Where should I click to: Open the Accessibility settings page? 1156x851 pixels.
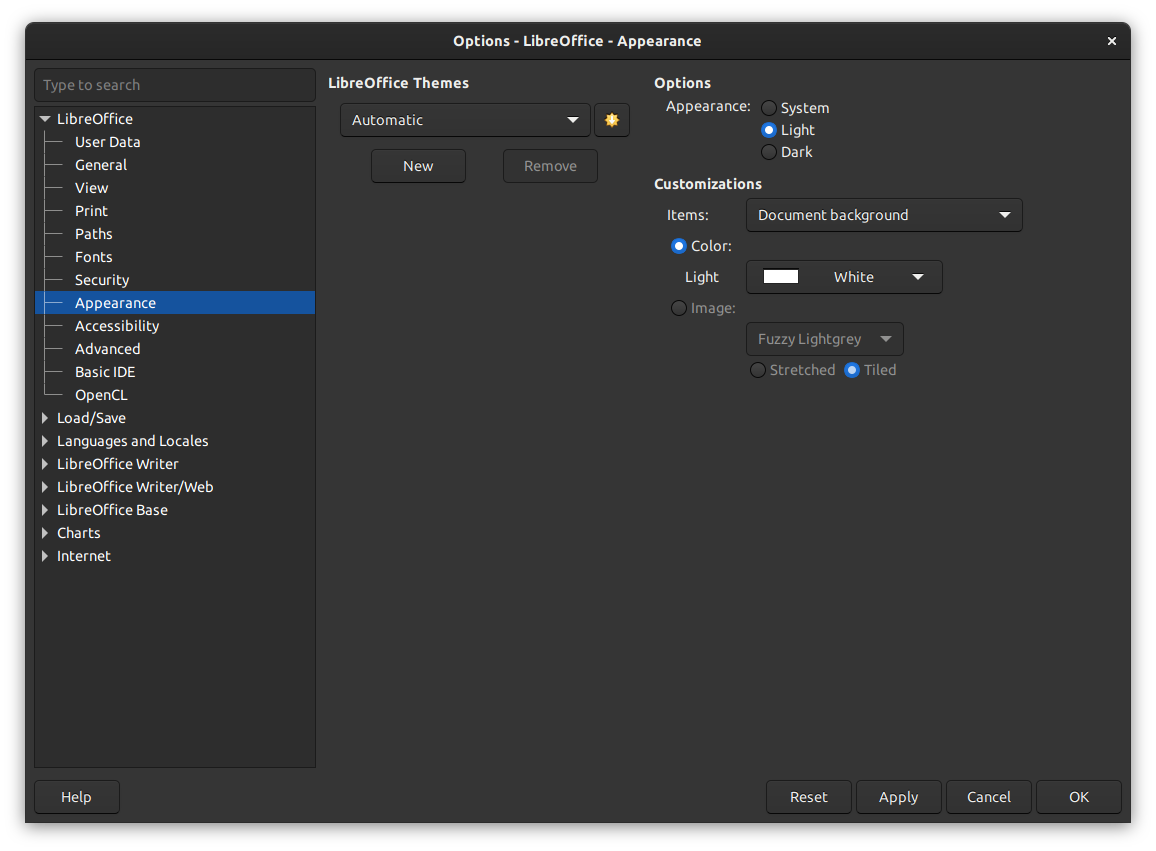(x=116, y=326)
